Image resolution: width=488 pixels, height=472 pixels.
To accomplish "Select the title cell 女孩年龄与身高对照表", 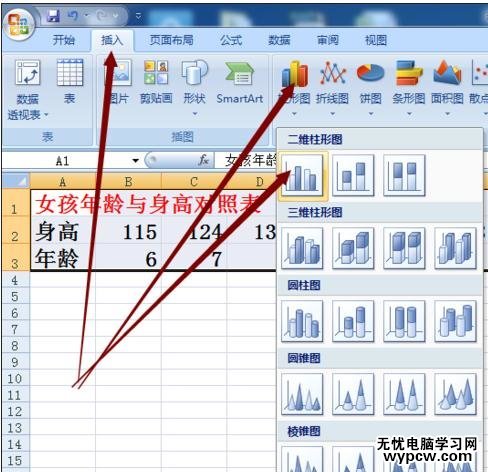I will tap(147, 204).
